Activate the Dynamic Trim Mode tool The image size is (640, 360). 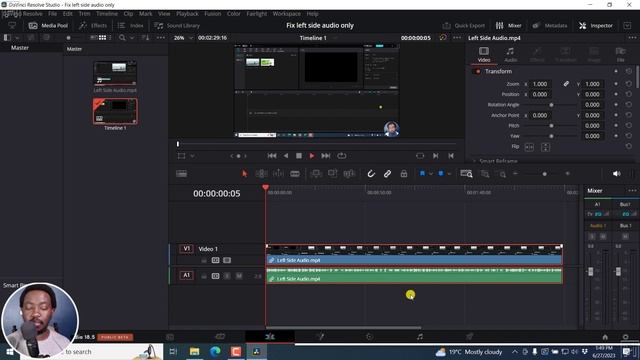point(278,173)
